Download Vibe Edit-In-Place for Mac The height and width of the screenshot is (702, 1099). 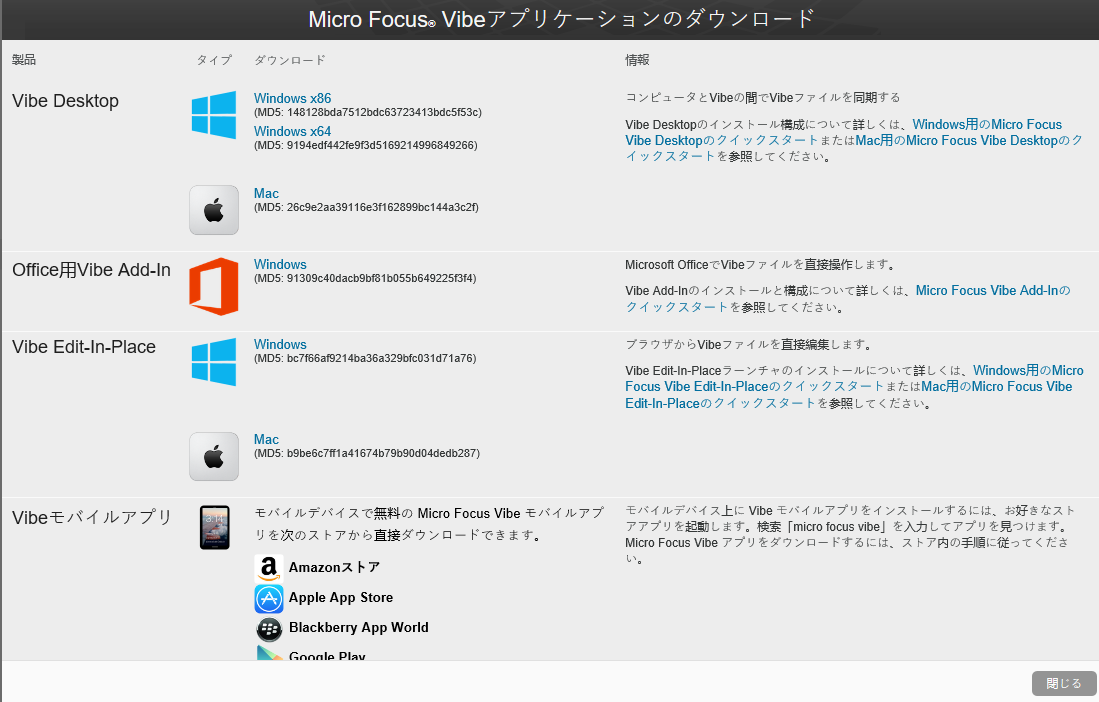pyautogui.click(x=266, y=439)
